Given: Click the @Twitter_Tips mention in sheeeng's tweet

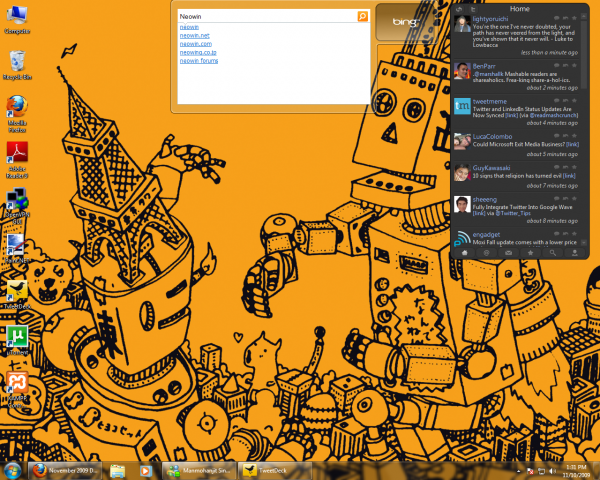Looking at the screenshot, I should tap(513, 213).
